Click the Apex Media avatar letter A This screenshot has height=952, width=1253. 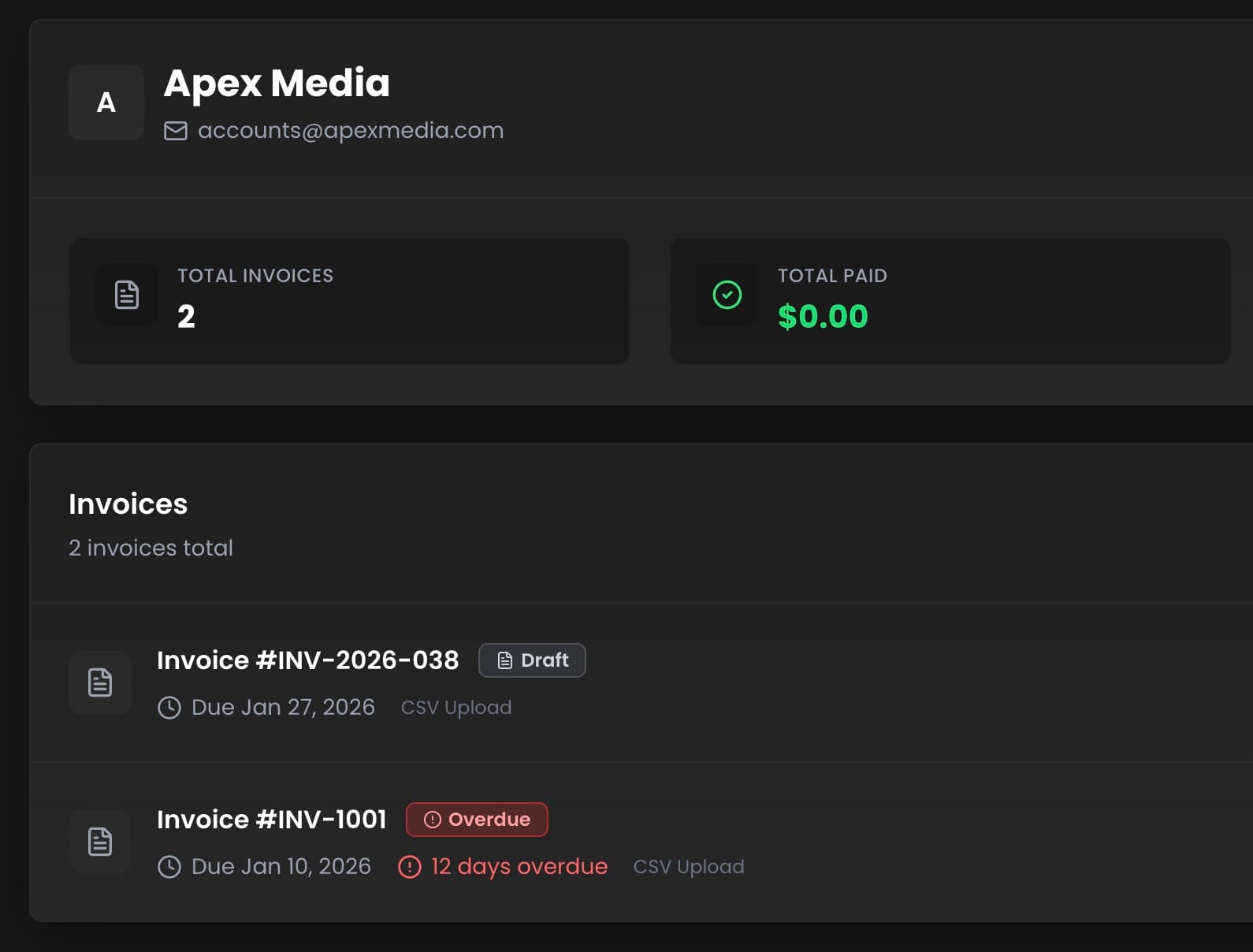tap(106, 102)
